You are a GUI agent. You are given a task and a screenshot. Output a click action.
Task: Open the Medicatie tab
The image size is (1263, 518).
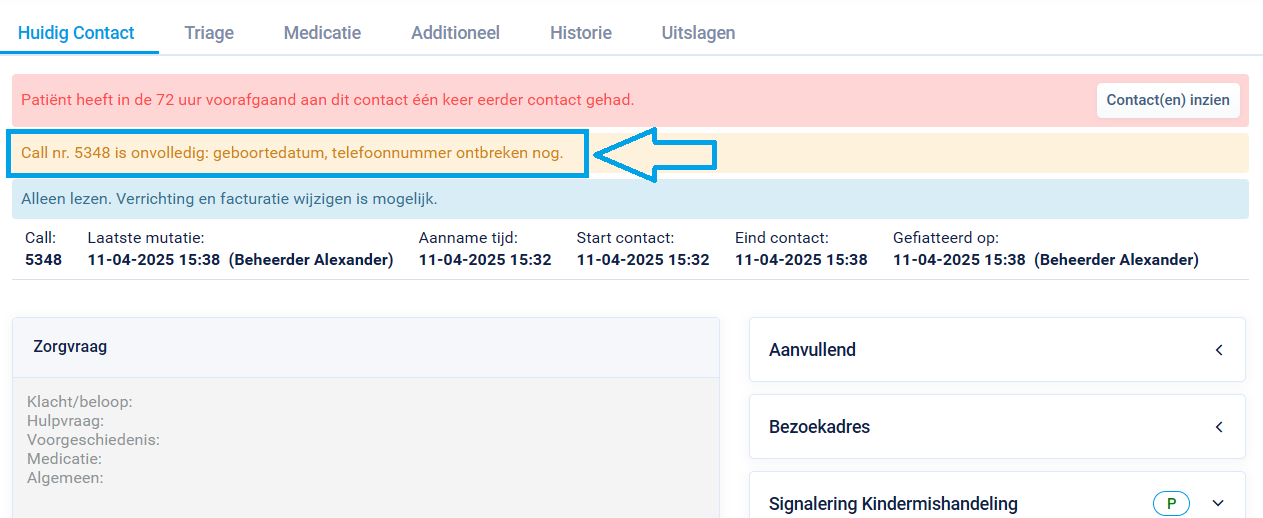[x=322, y=32]
